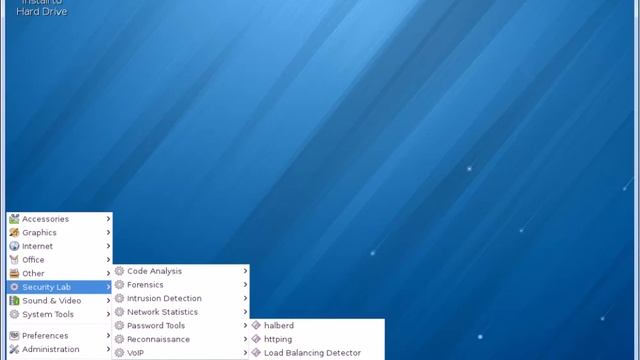Open the Preferences menu
This screenshot has width=640, height=360.
[60, 336]
